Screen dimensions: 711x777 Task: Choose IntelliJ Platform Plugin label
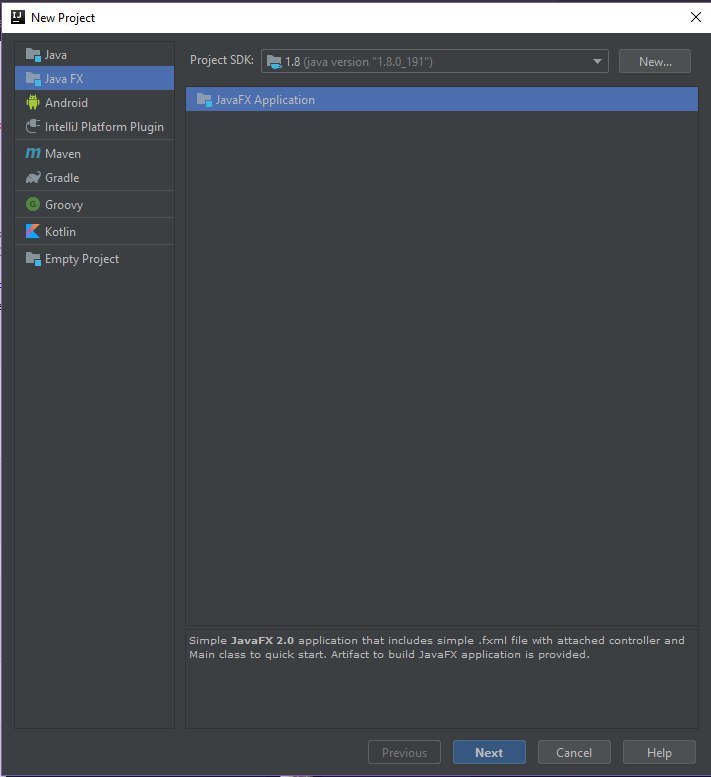pyautogui.click(x=104, y=127)
